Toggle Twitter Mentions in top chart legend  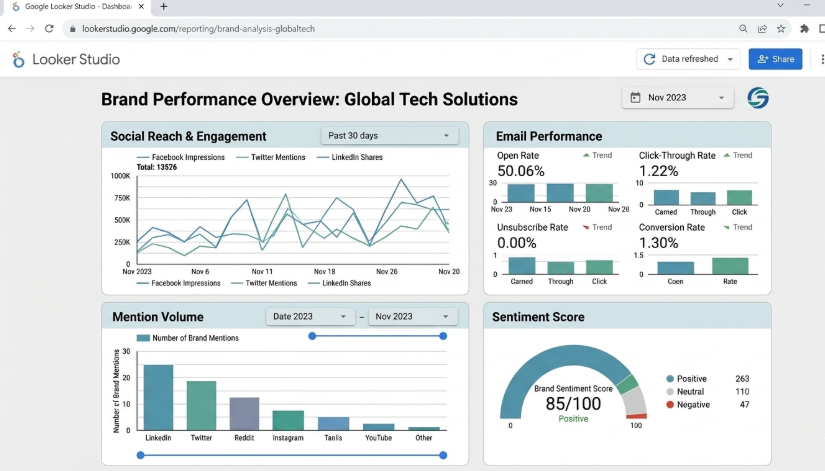pyautogui.click(x=271, y=157)
